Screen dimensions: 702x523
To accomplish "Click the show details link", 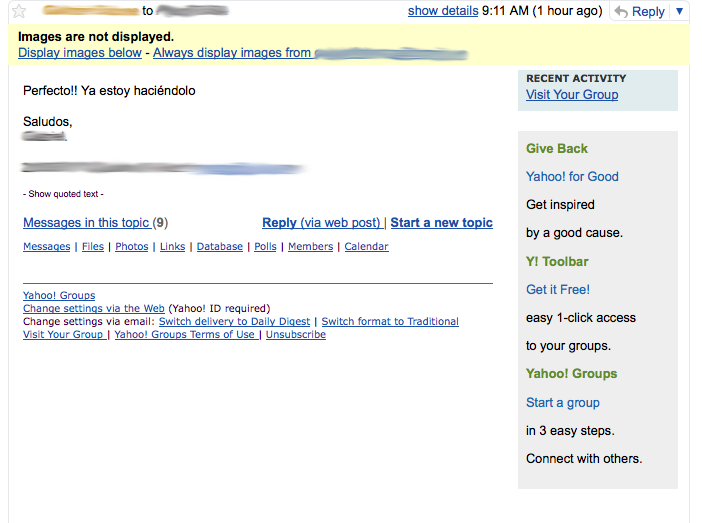I will (442, 11).
